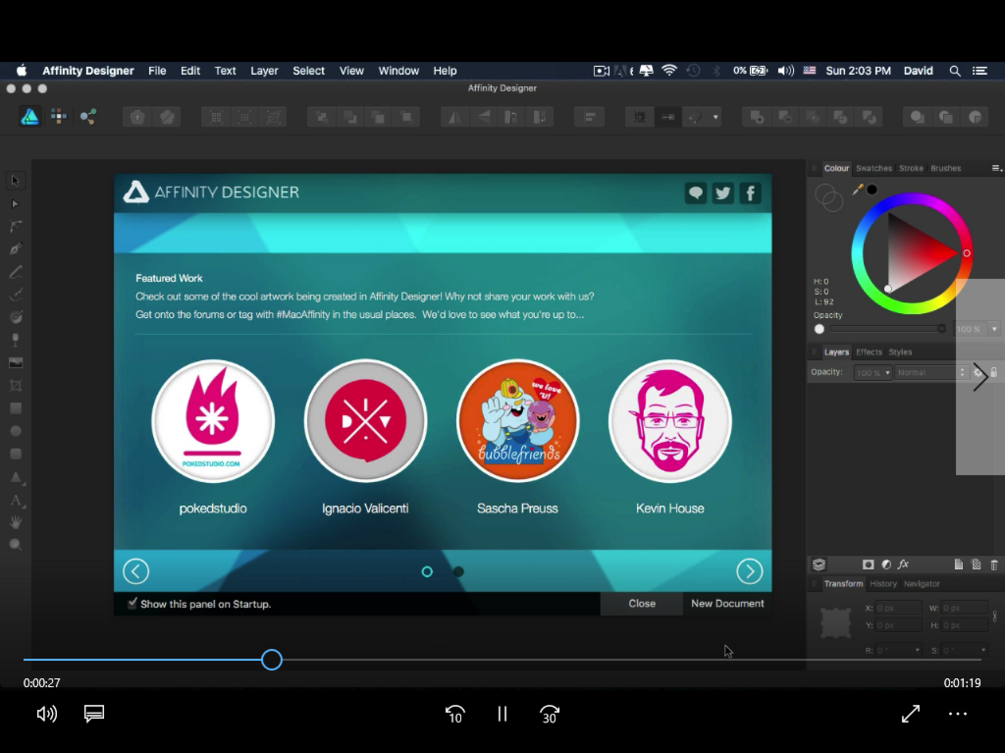Switch to the Swatches tab
The width and height of the screenshot is (1005, 753).
(874, 168)
